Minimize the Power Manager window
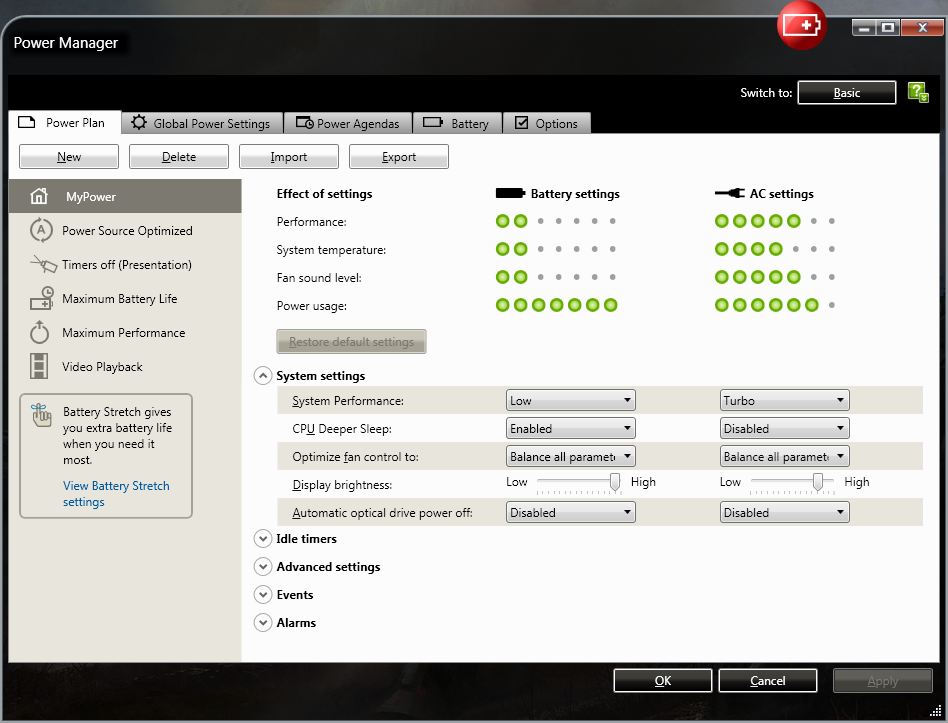Viewport: 948px width, 723px height. click(x=863, y=28)
